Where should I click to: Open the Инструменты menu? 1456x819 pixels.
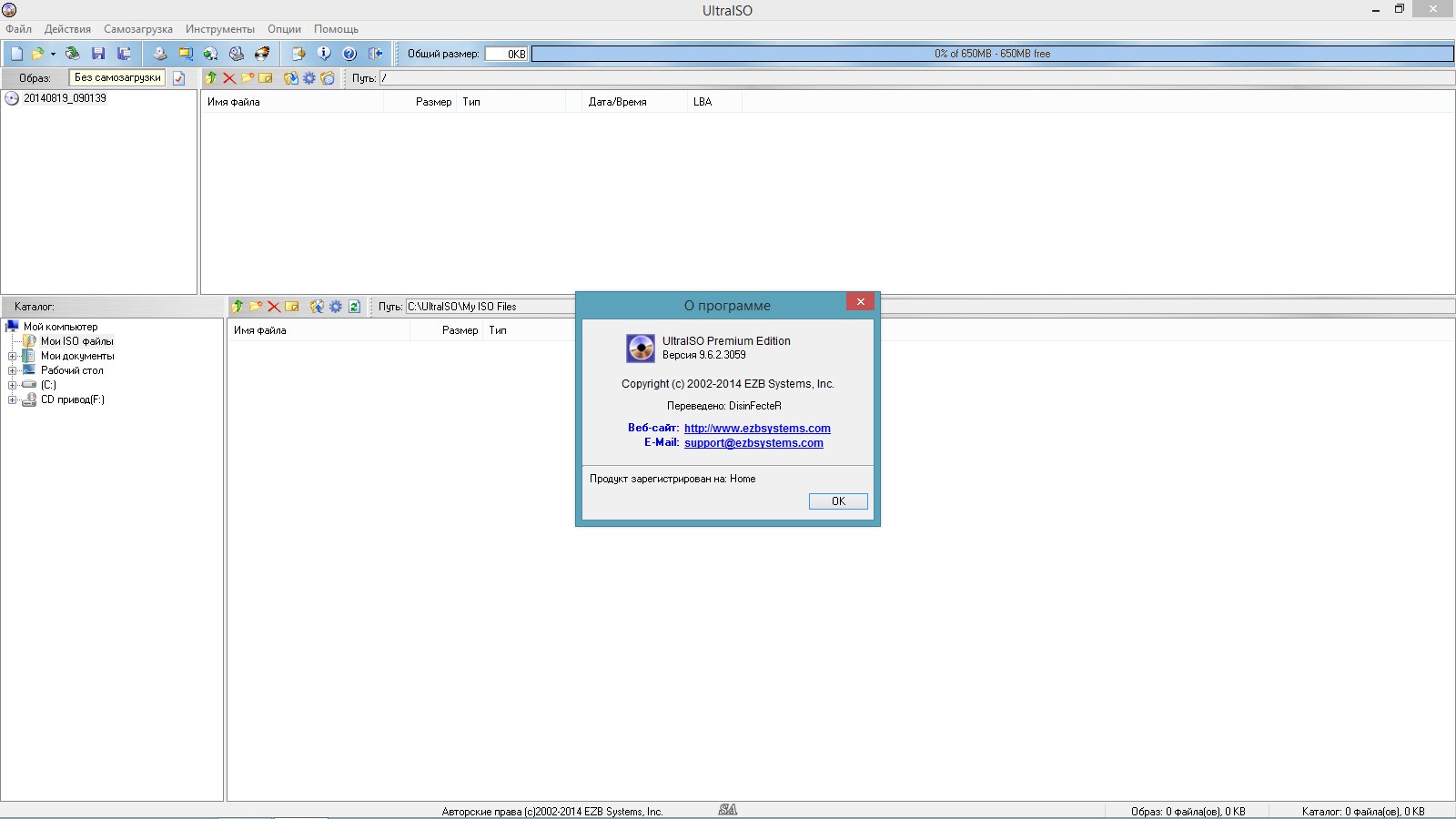(220, 29)
